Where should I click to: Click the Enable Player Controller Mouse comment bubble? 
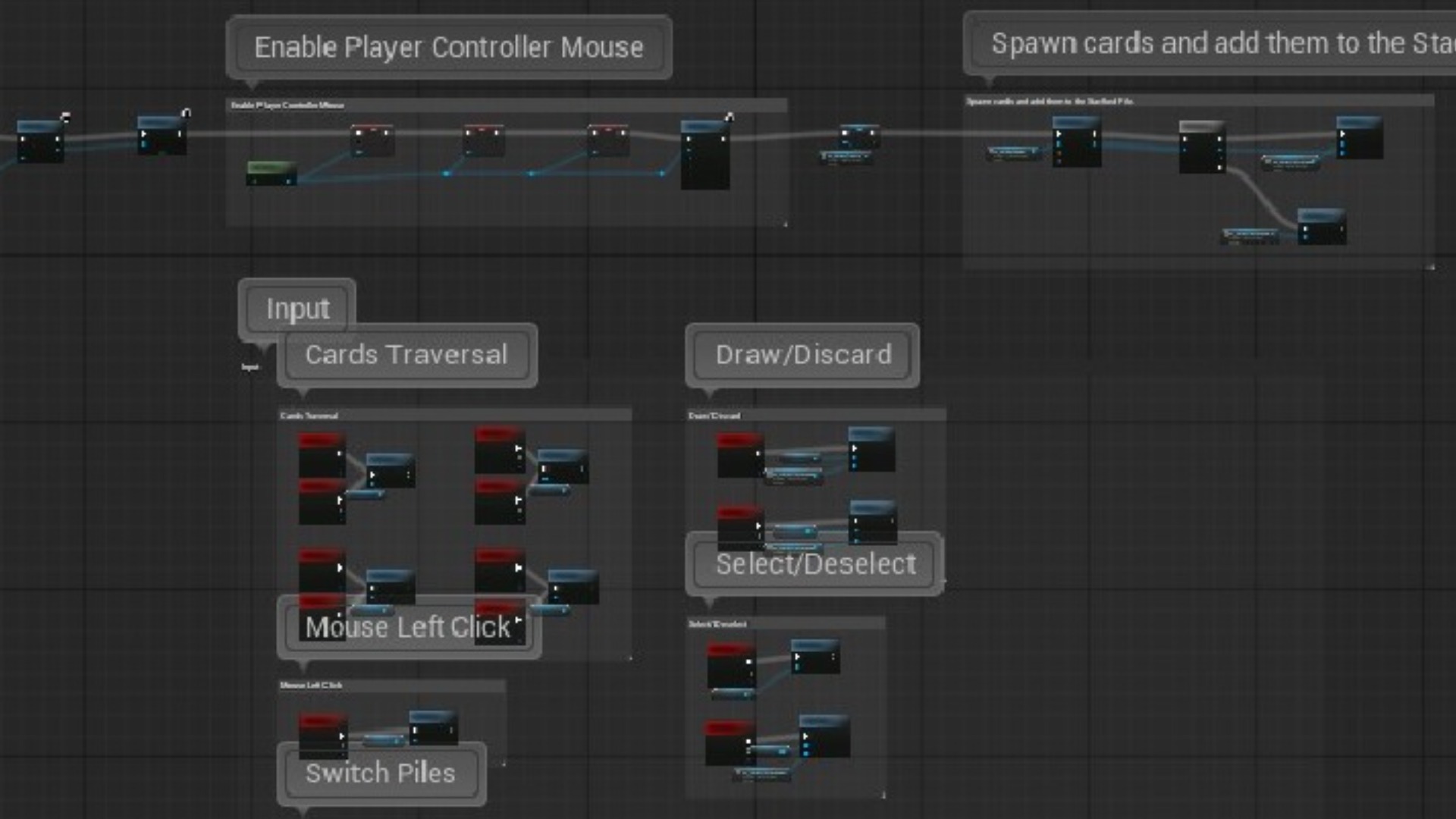point(448,47)
